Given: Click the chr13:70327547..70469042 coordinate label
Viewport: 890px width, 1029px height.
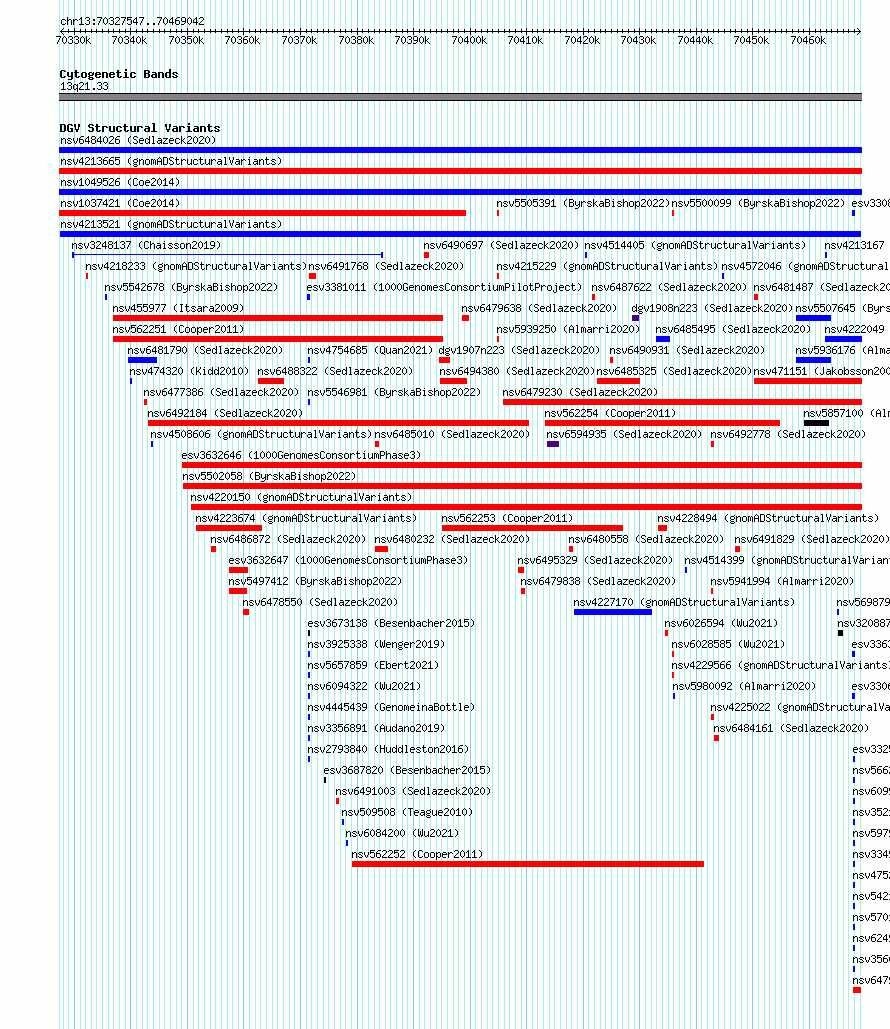Looking at the screenshot, I should click(132, 21).
